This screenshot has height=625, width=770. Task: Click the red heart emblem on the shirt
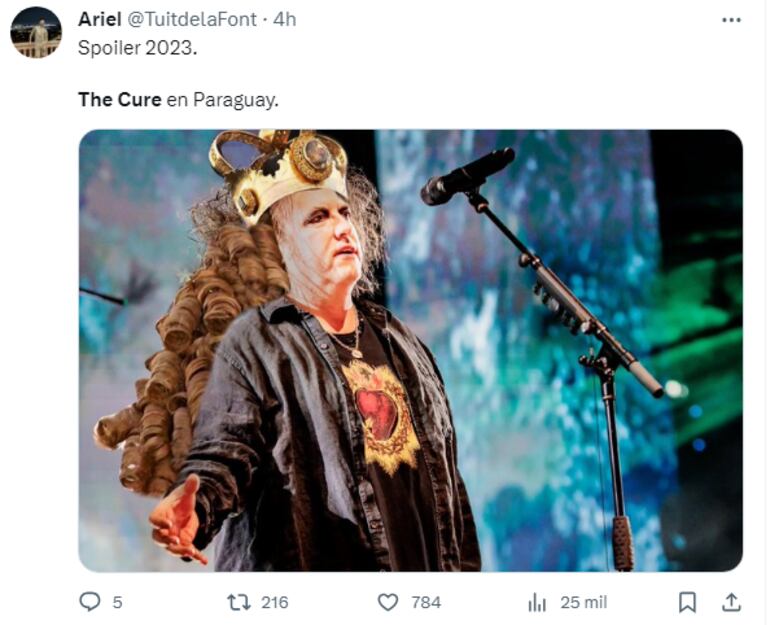pyautogui.click(x=378, y=412)
